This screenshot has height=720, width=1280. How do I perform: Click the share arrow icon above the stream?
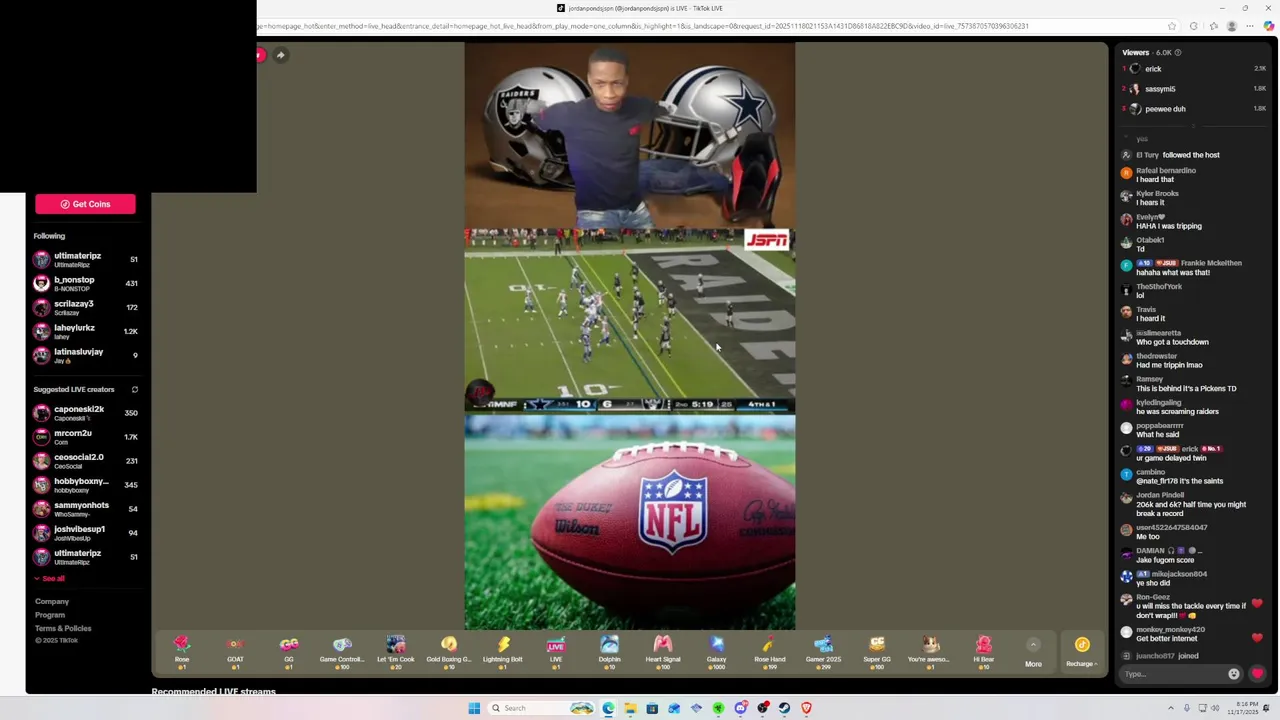coord(281,55)
